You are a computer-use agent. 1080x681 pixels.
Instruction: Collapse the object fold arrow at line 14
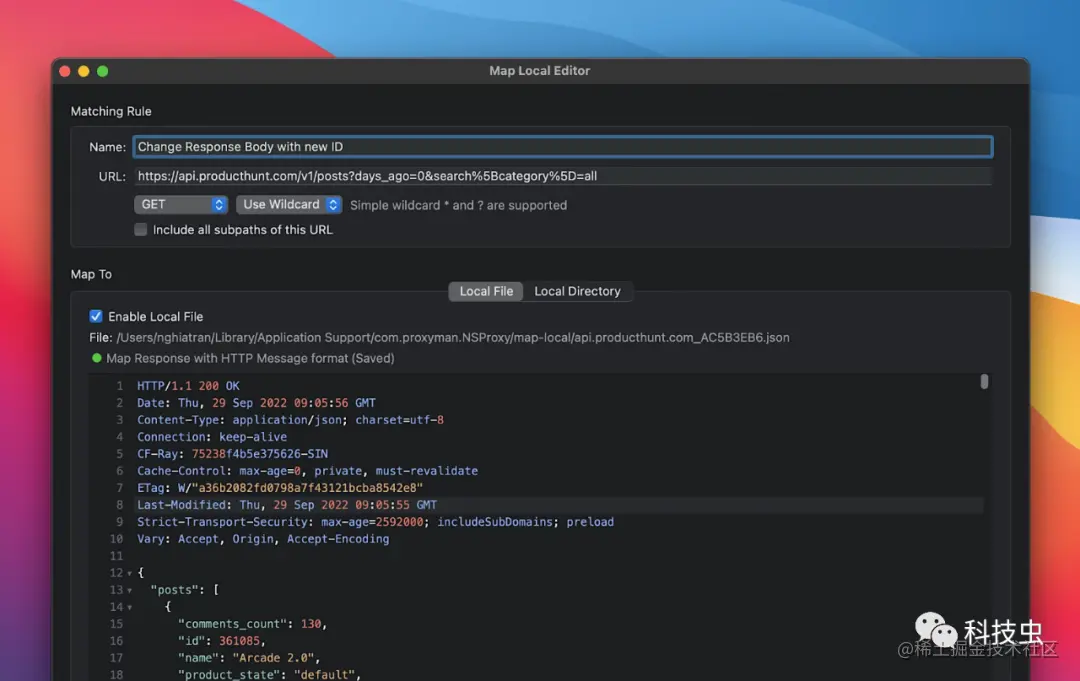click(129, 607)
